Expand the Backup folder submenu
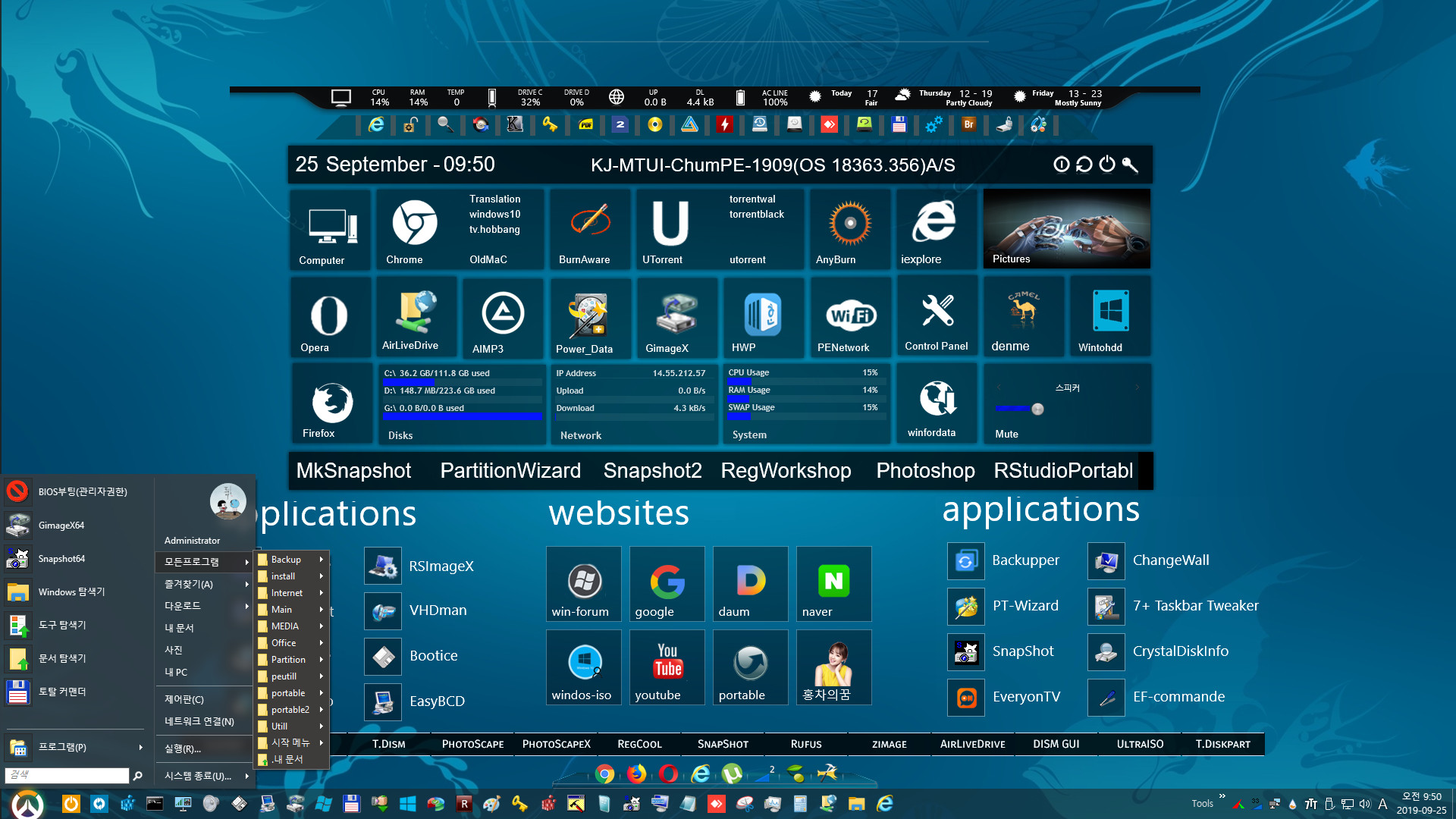 point(292,560)
